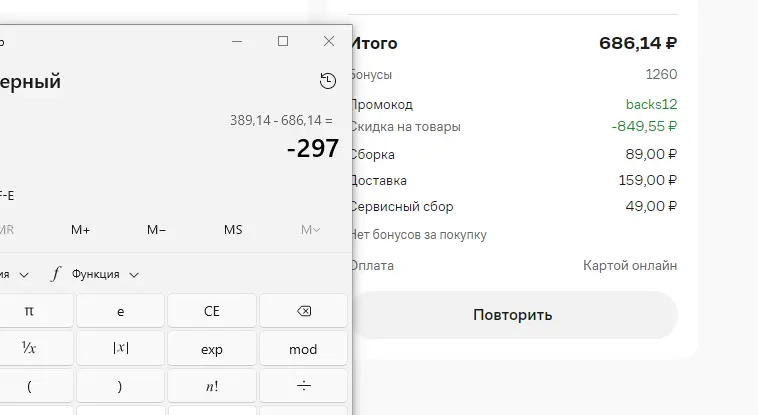Click the M− memory subtract button
Screen dimensions: 758x415
point(157,230)
